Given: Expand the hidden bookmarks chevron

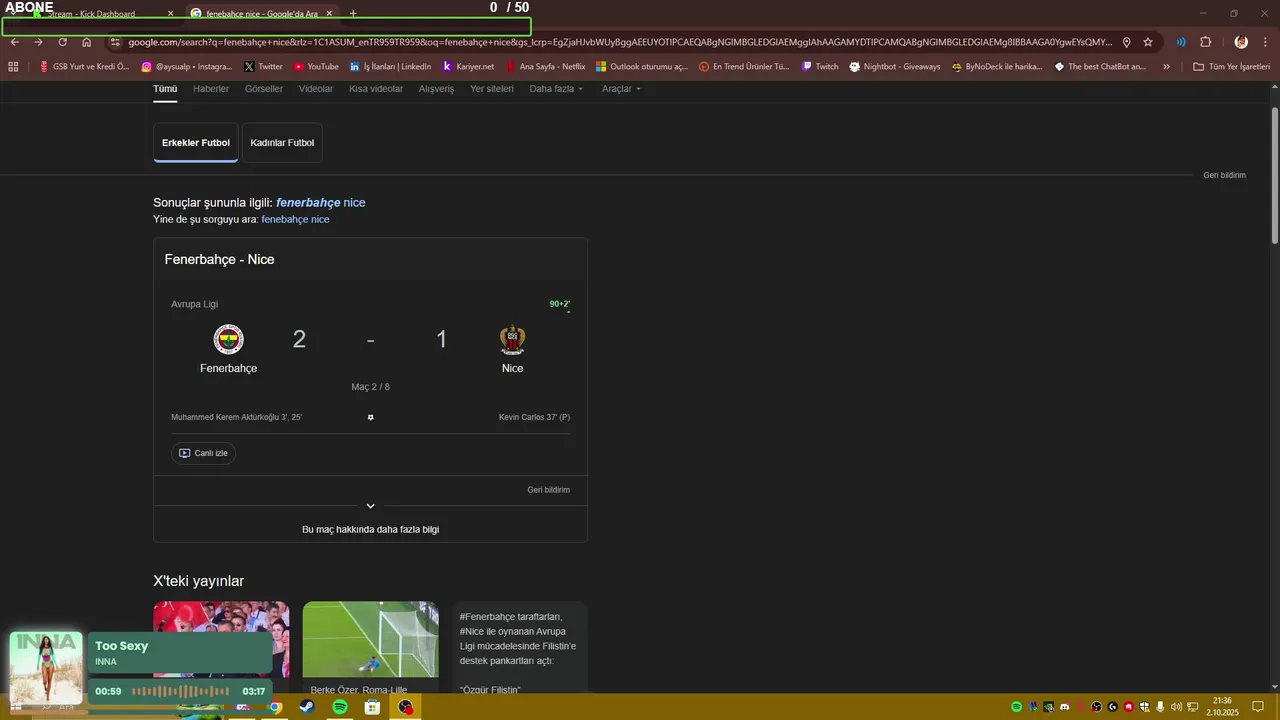Looking at the screenshot, I should tap(1166, 67).
